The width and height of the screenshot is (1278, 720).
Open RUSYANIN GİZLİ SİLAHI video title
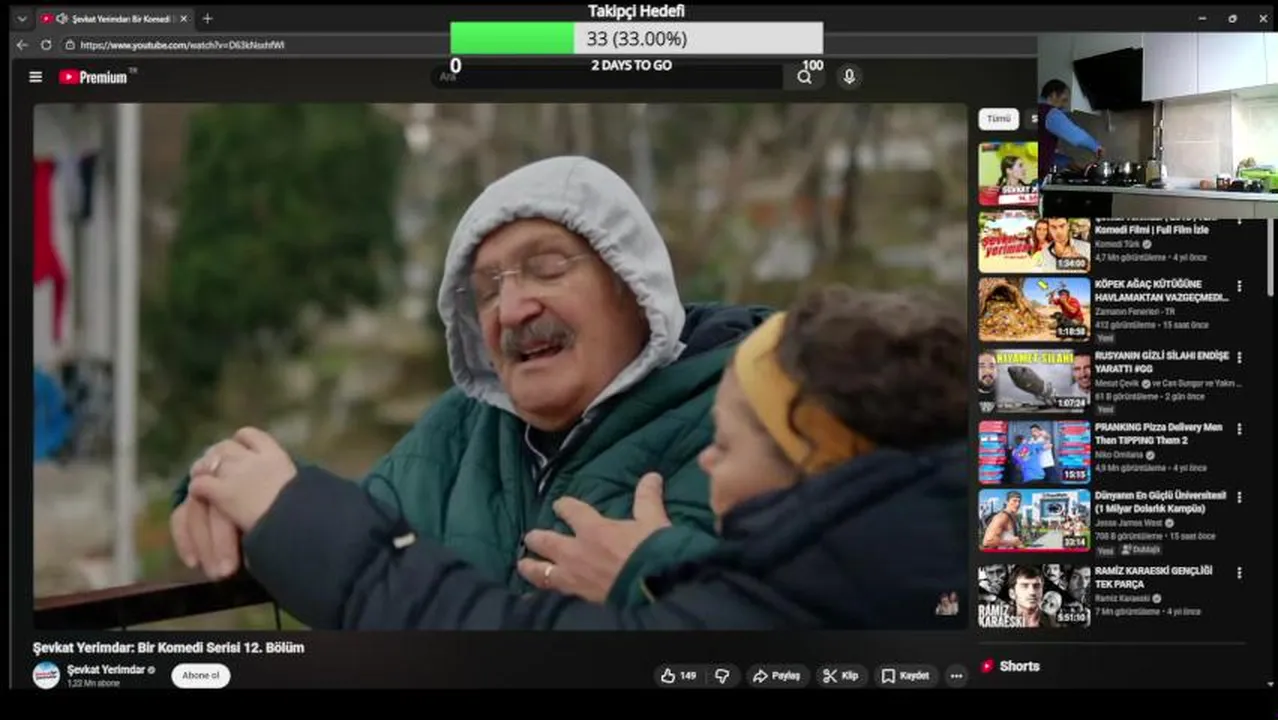click(1161, 362)
